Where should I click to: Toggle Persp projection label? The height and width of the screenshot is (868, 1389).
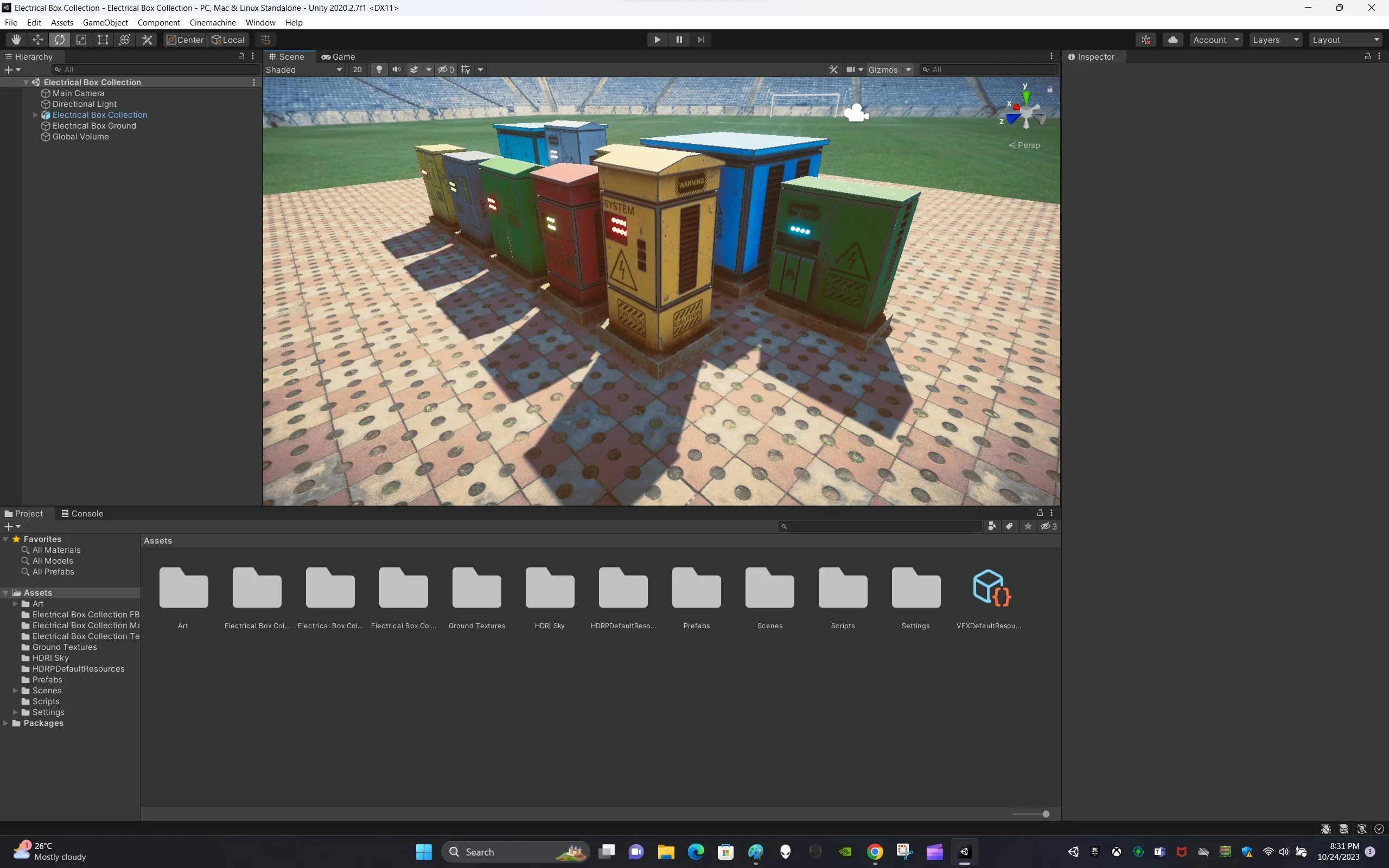pos(1024,145)
